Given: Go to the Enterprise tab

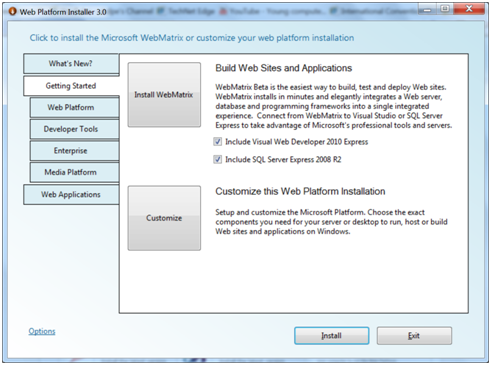Looking at the screenshot, I should coord(74,151).
